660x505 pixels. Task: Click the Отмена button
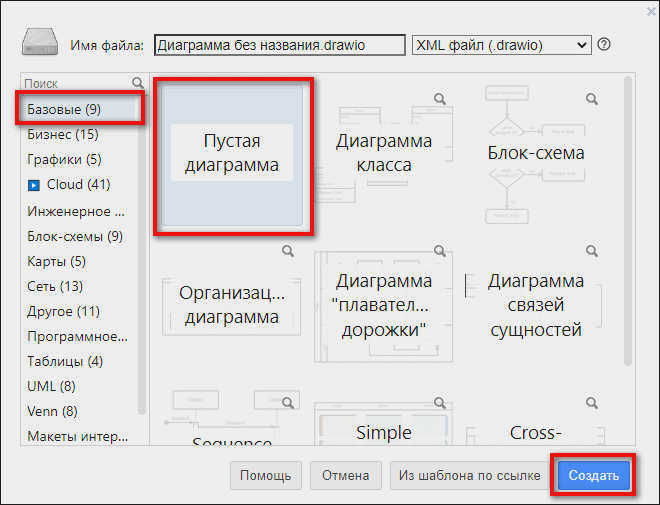pyautogui.click(x=346, y=476)
